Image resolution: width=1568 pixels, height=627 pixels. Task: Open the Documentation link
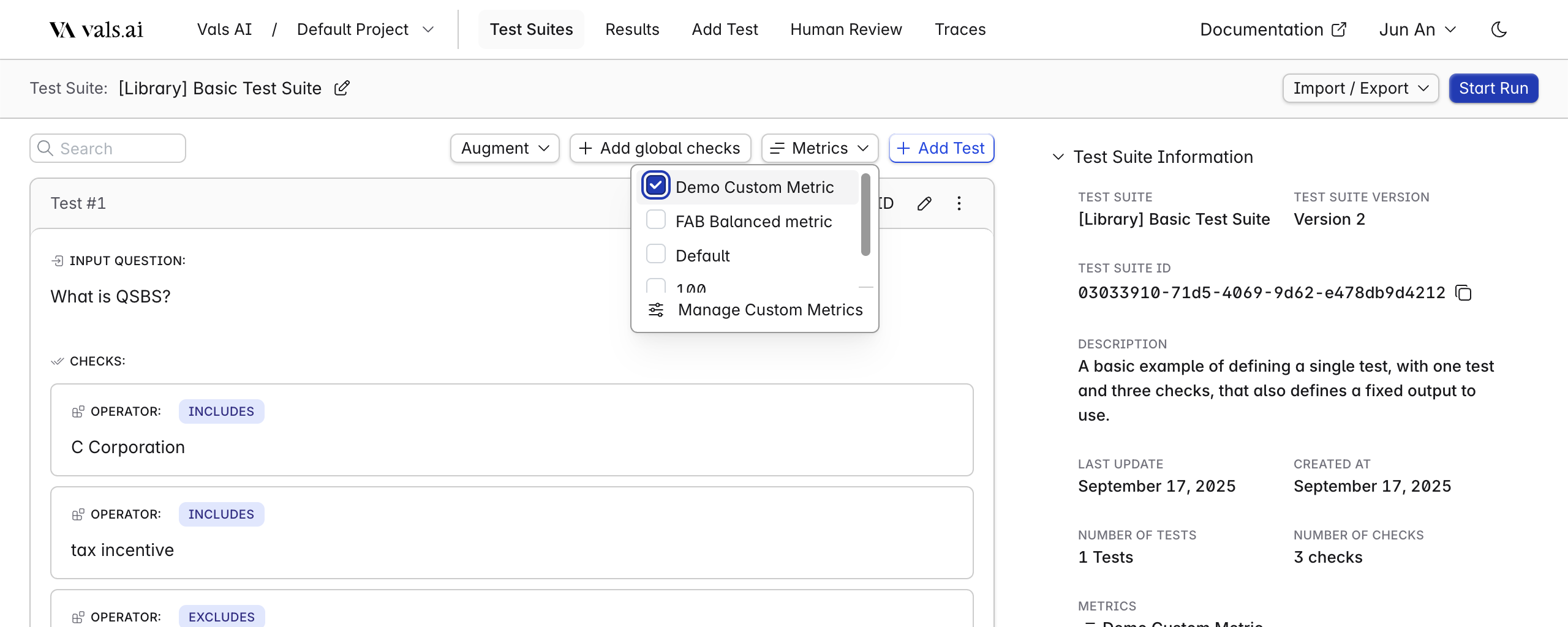click(1273, 29)
